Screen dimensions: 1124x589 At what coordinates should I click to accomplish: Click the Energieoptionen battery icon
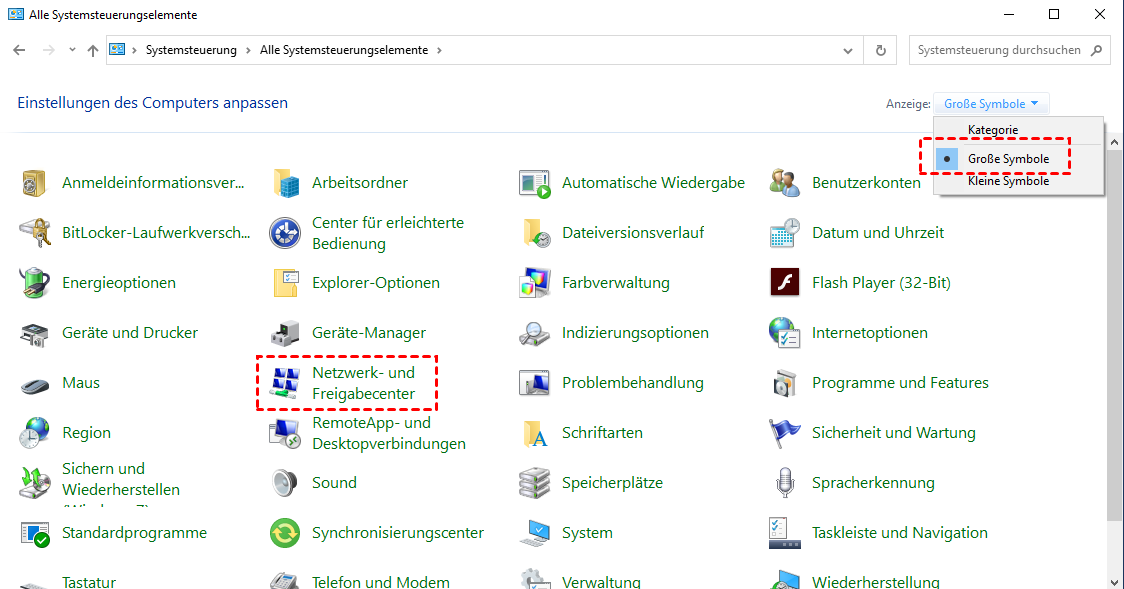(x=35, y=283)
